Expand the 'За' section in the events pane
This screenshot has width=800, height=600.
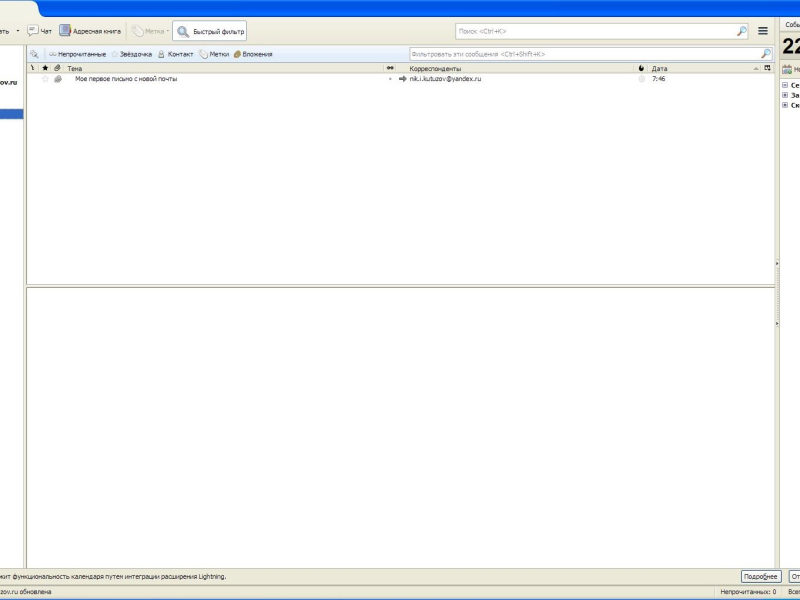point(785,95)
